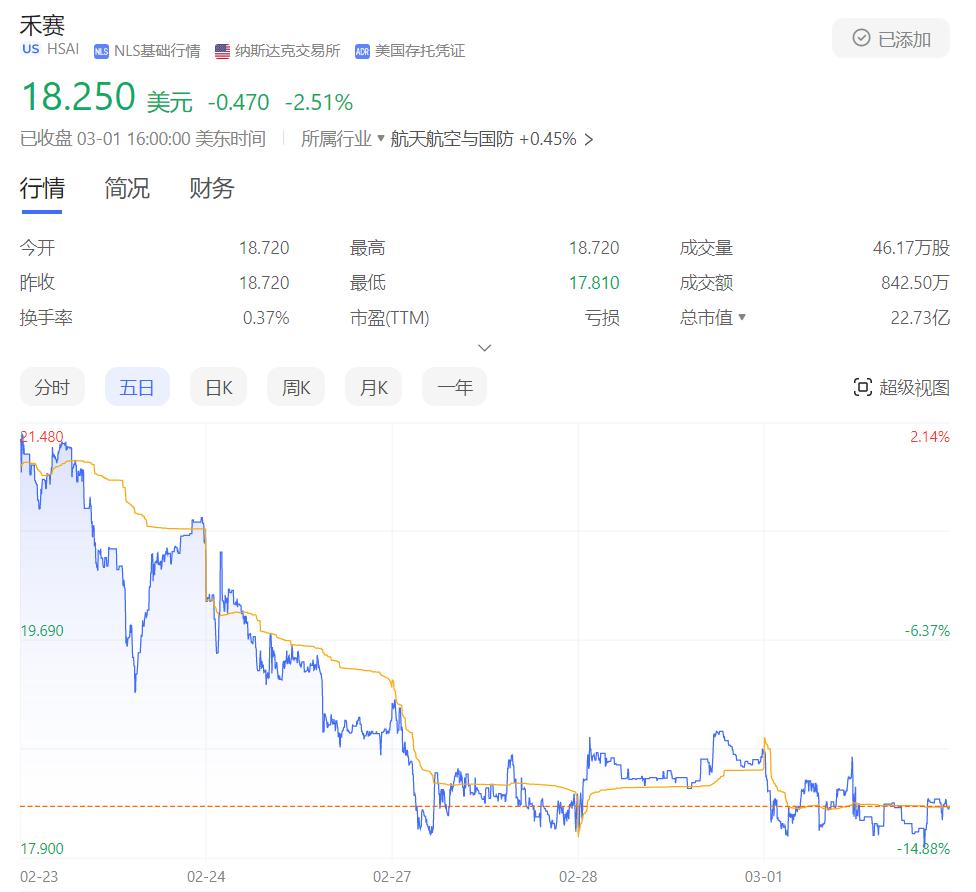Switch to the 行情 tab

(41, 188)
